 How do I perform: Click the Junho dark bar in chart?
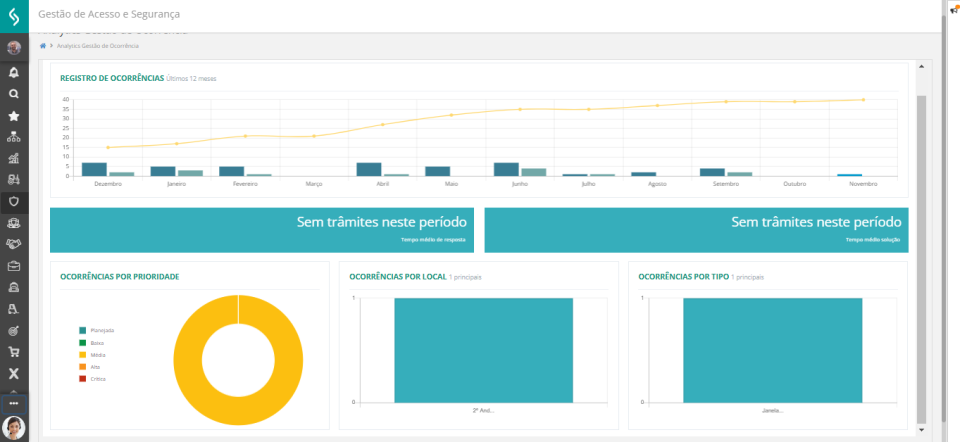point(506,169)
